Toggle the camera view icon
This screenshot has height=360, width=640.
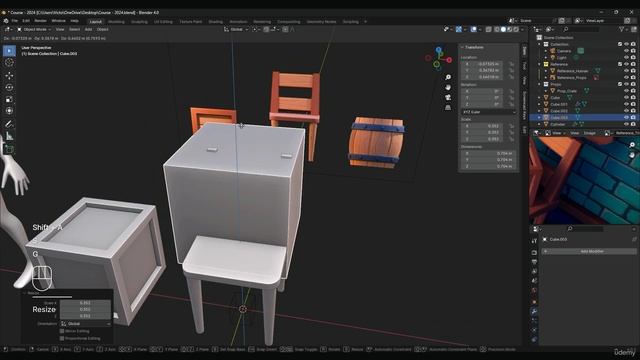(x=448, y=97)
